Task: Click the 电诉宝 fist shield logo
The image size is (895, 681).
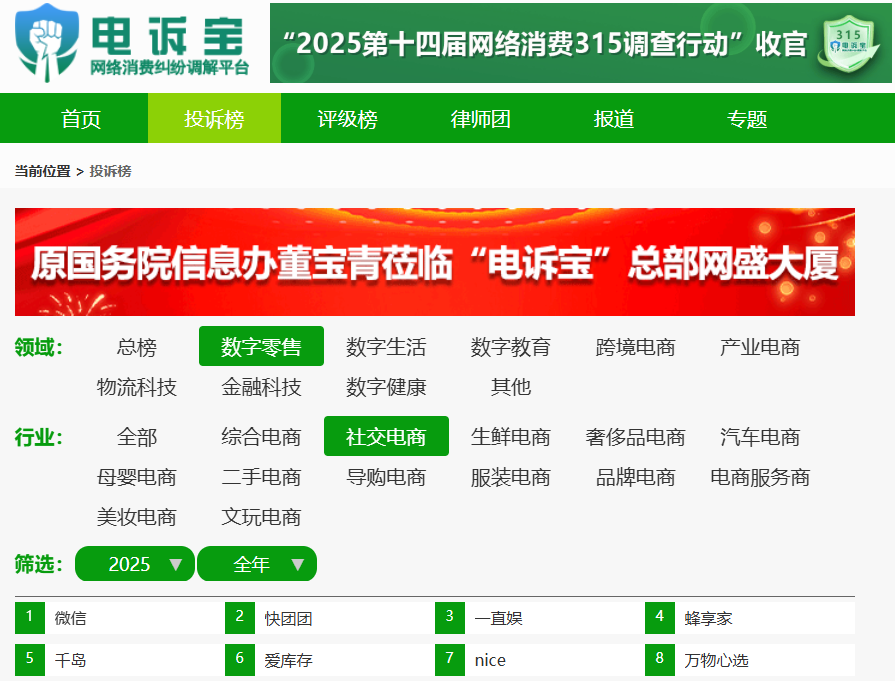Action: point(47,43)
